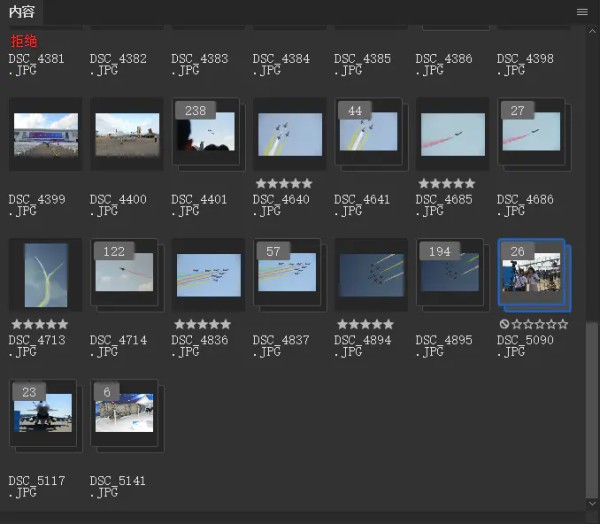The width and height of the screenshot is (600, 524).
Task: Select the DSC_4714.JPG stack thumbnail image
Action: coord(124,272)
